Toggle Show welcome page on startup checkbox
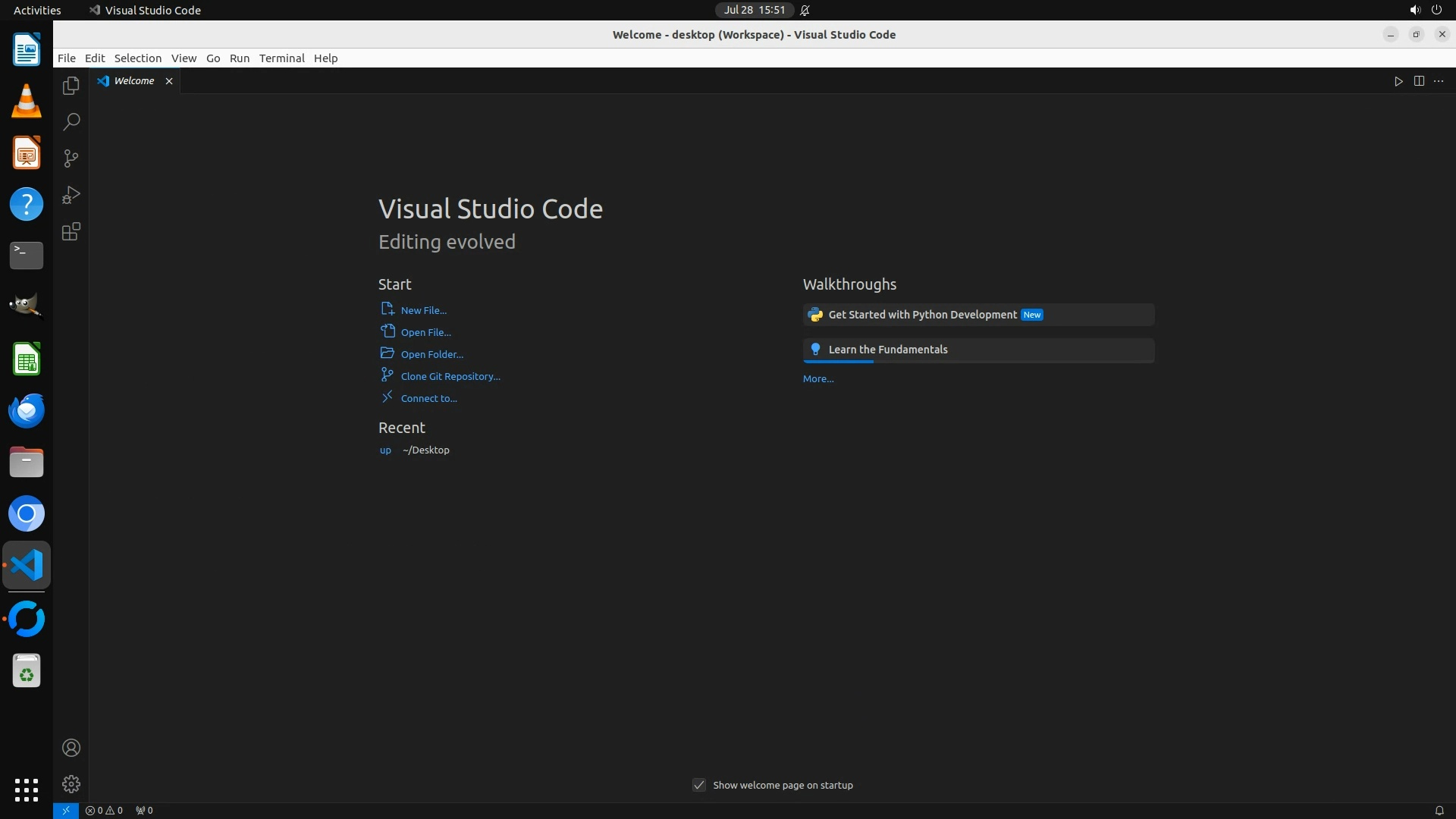The image size is (1456, 819). [699, 785]
